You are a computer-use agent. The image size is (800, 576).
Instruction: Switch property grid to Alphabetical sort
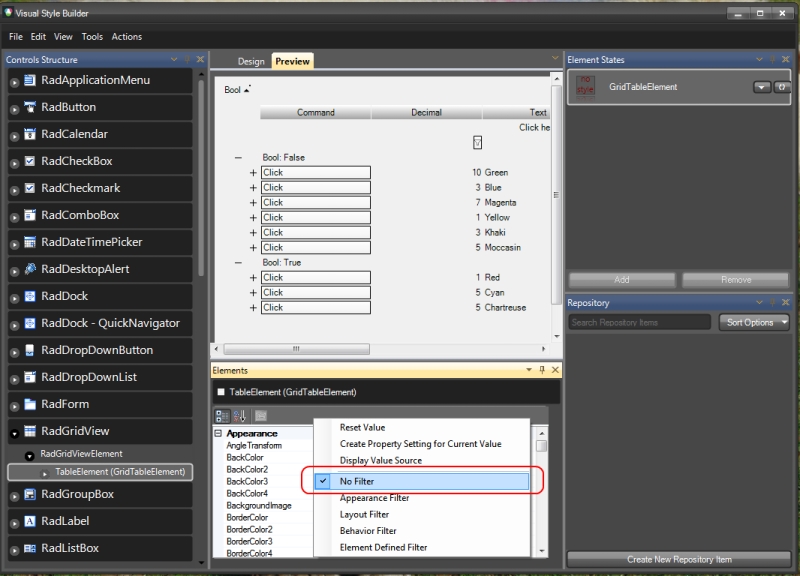239,416
